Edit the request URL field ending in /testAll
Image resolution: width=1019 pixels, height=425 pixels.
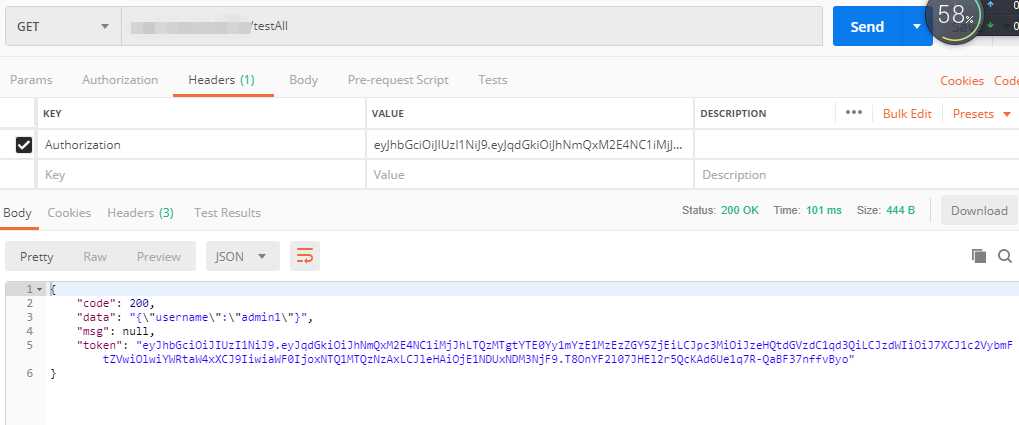tap(472, 27)
